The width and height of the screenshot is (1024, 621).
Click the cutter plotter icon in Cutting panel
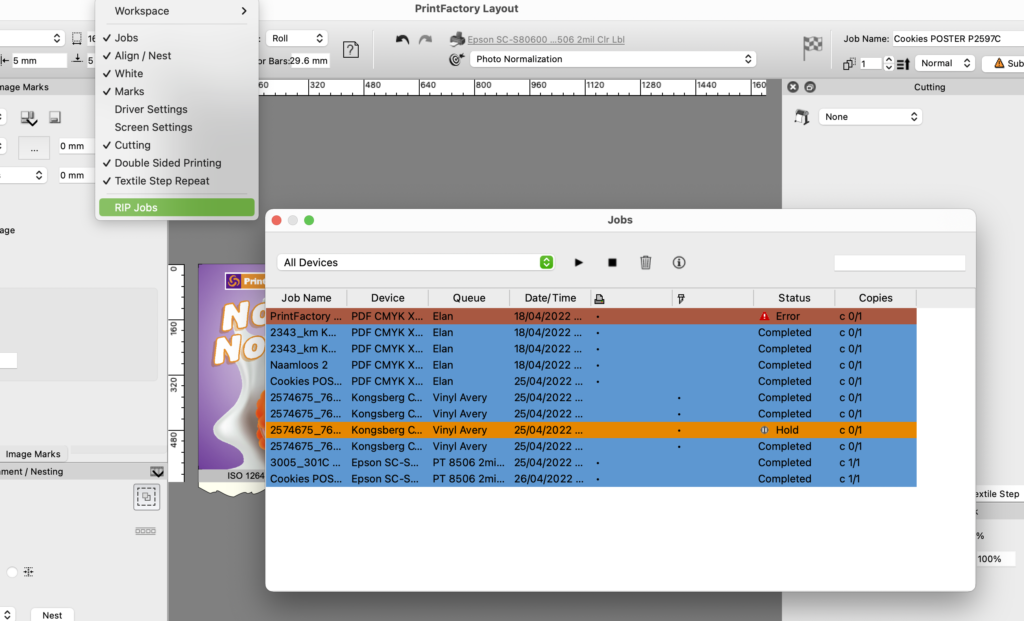[802, 117]
